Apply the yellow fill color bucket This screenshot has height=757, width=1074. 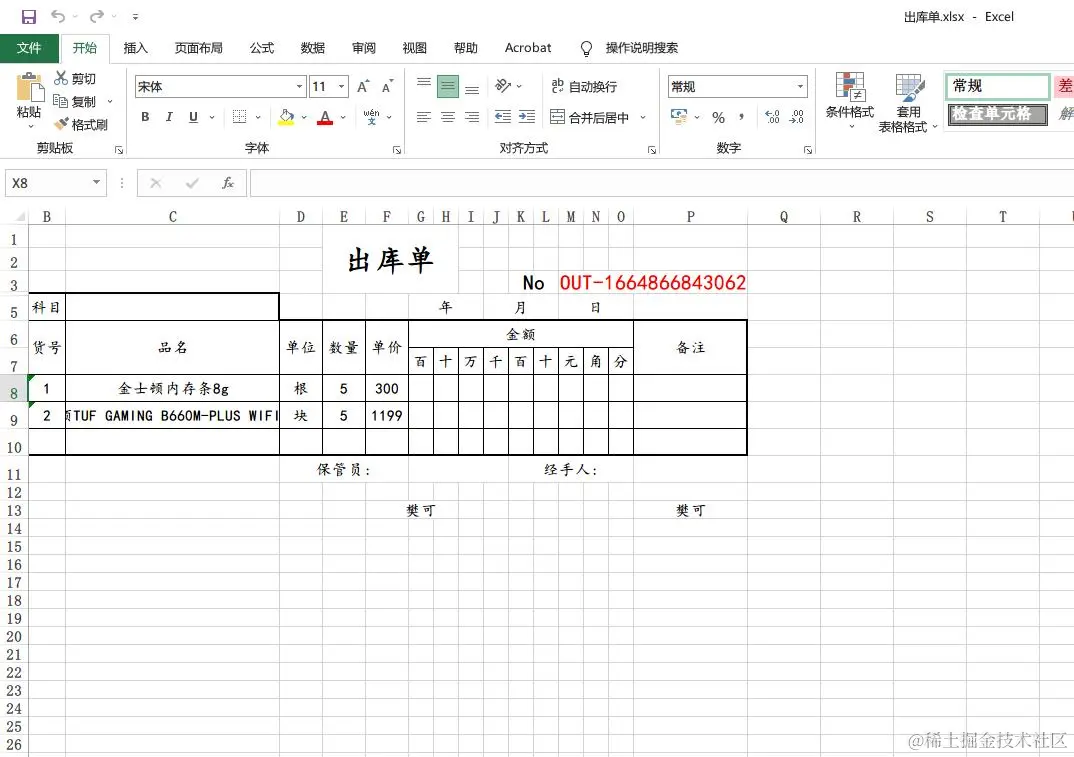pos(286,117)
